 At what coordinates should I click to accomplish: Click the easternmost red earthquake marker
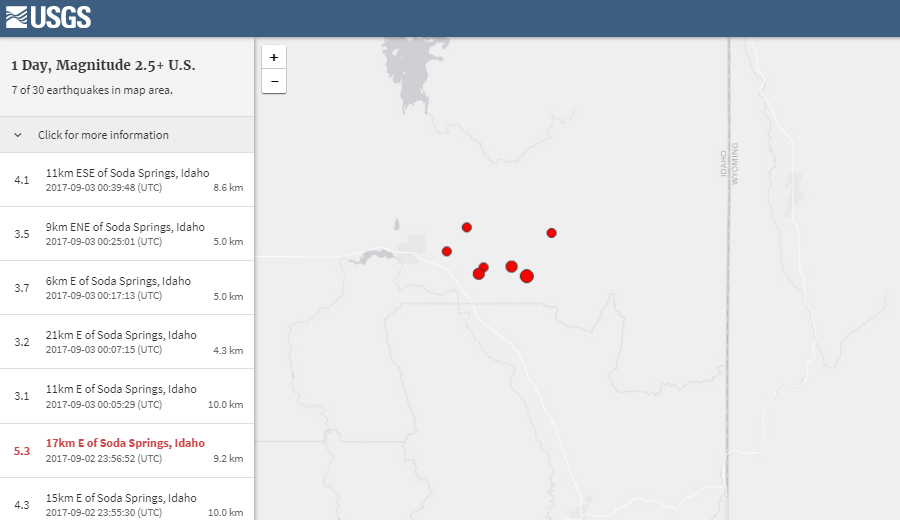(x=552, y=233)
